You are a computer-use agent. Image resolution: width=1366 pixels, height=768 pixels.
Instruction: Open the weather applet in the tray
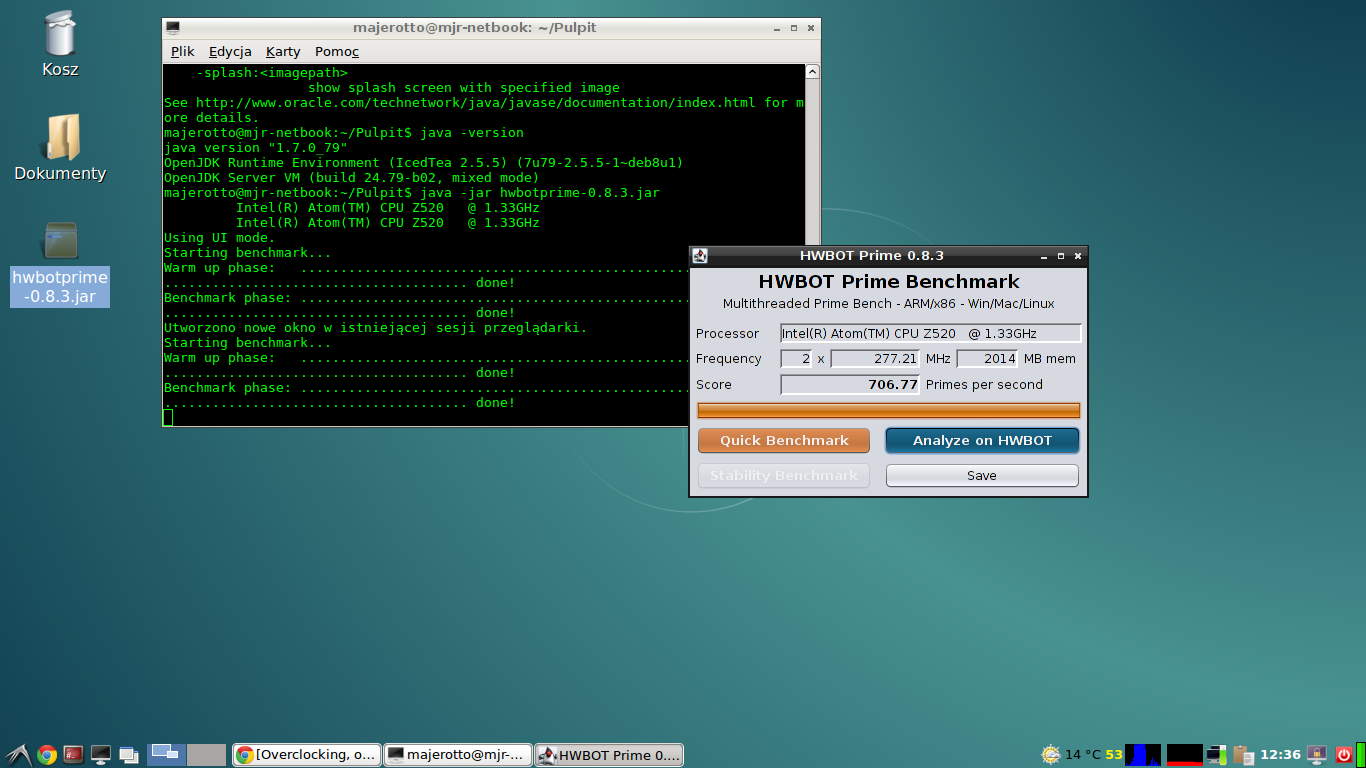(x=1050, y=755)
